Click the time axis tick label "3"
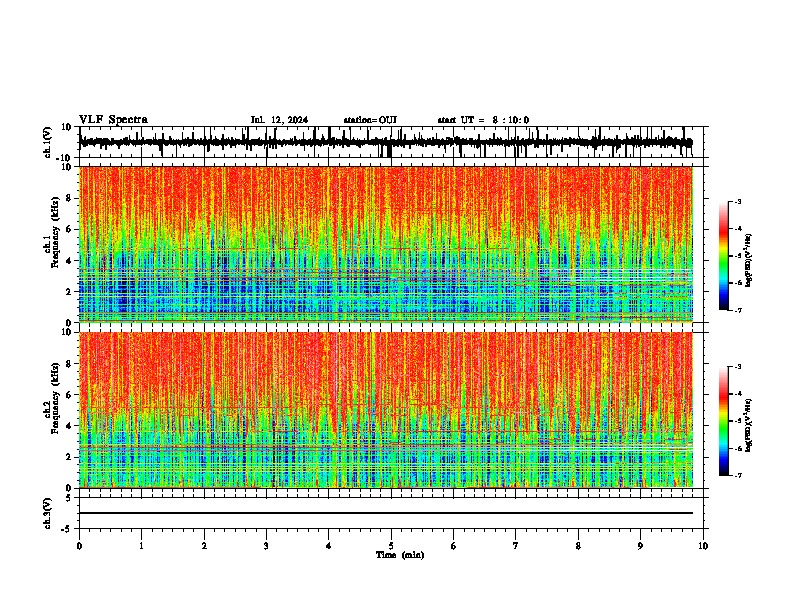792x612 pixels. tap(266, 546)
